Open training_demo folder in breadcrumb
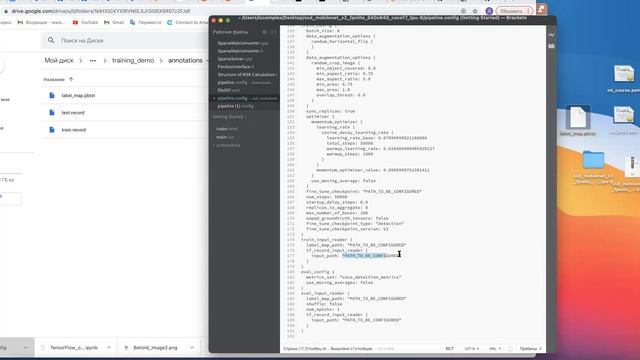 tap(133, 60)
